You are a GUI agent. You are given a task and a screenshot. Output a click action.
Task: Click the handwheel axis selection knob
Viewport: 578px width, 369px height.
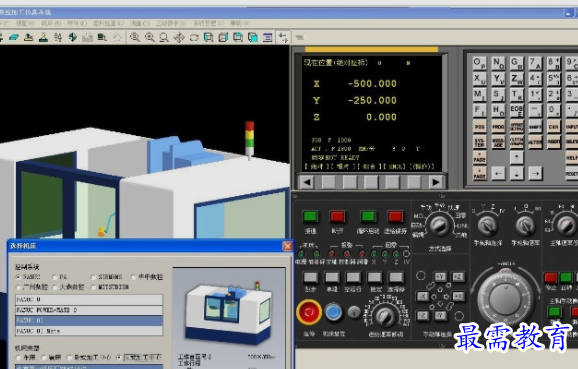(487, 226)
